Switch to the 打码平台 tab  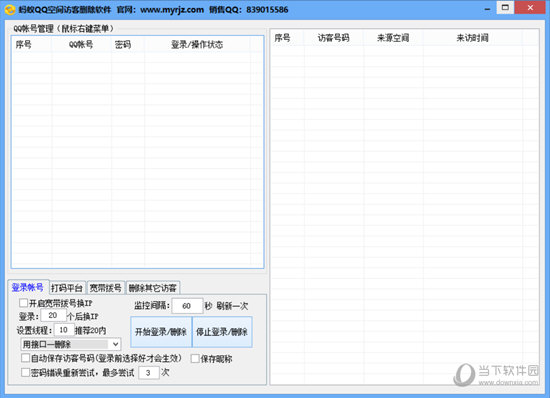tap(67, 288)
